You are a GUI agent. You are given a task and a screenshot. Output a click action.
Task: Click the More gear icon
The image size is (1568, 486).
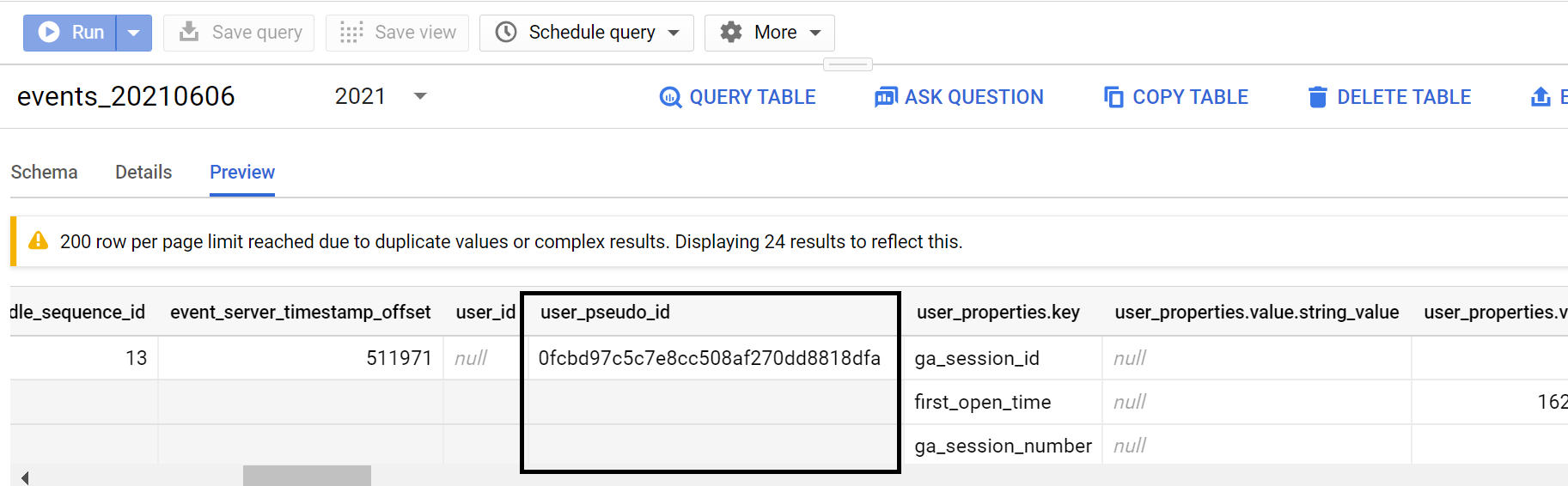(x=731, y=33)
